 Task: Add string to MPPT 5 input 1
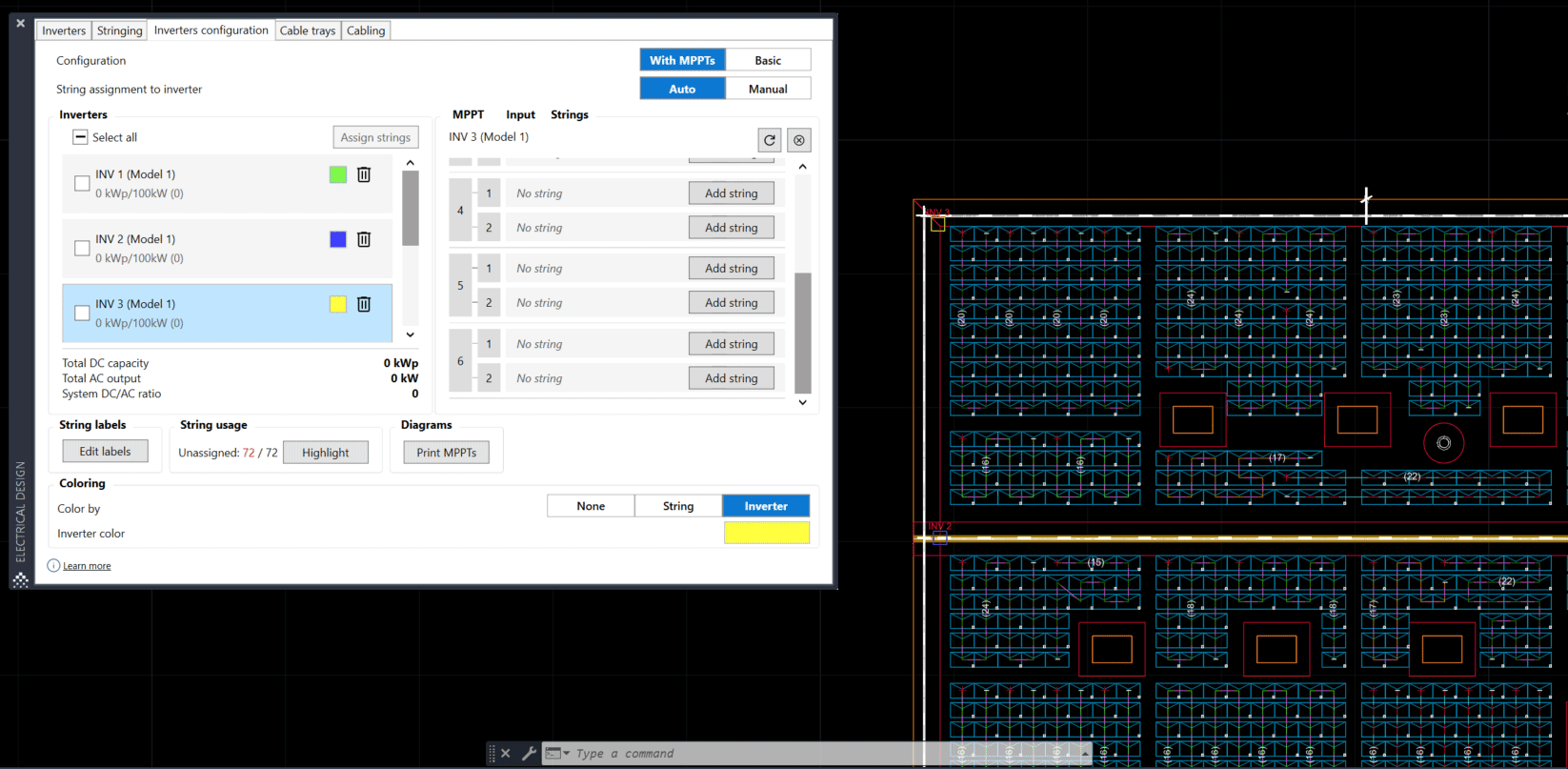[732, 269]
